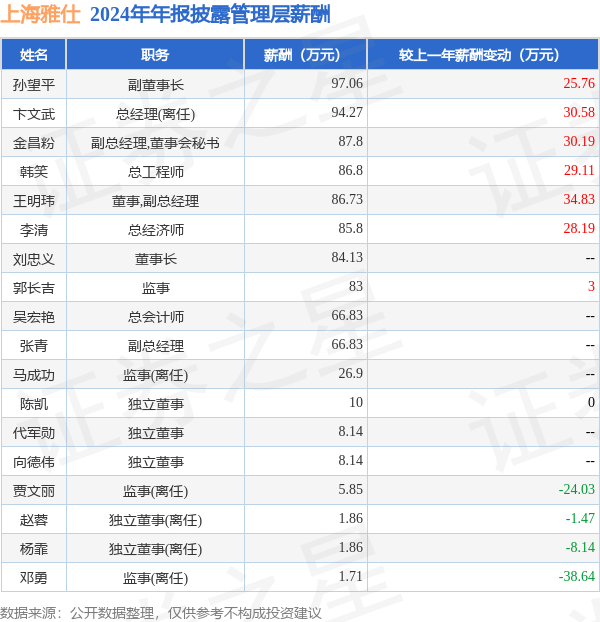Click the name 金昌粉
The image size is (600, 622).
[x=34, y=143]
